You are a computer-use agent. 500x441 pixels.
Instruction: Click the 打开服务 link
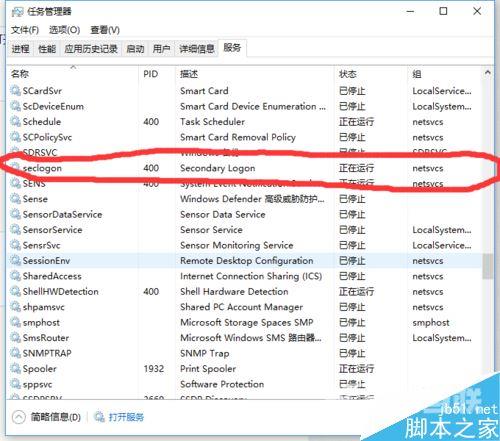[126, 417]
